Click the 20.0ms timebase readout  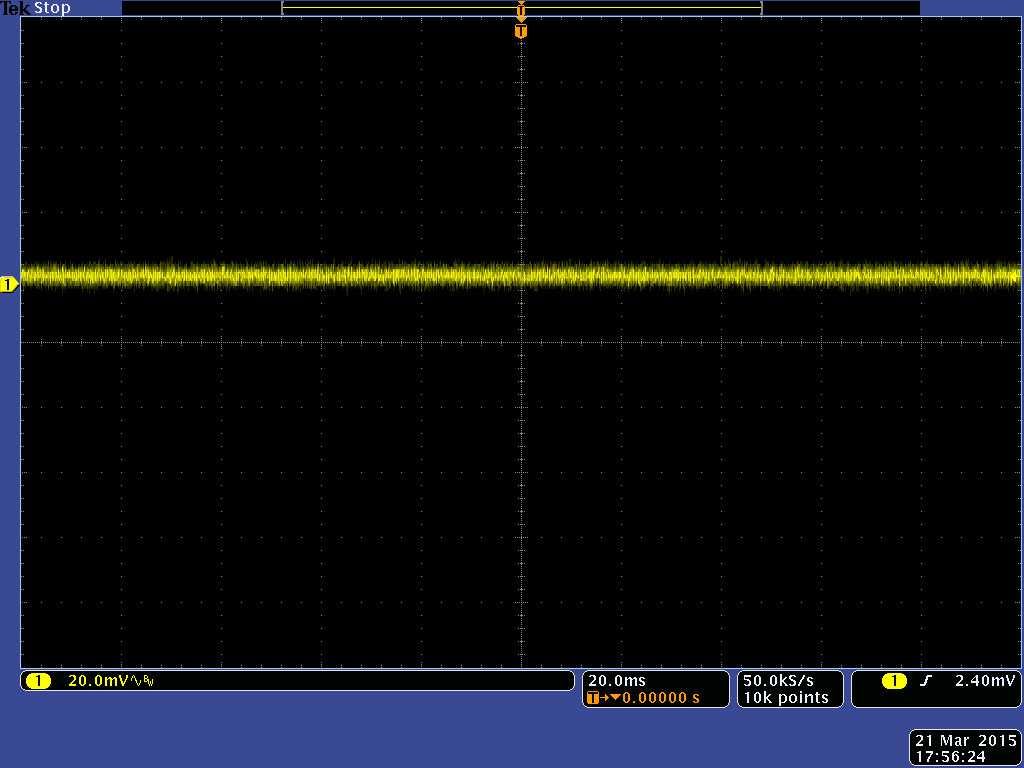(616, 680)
